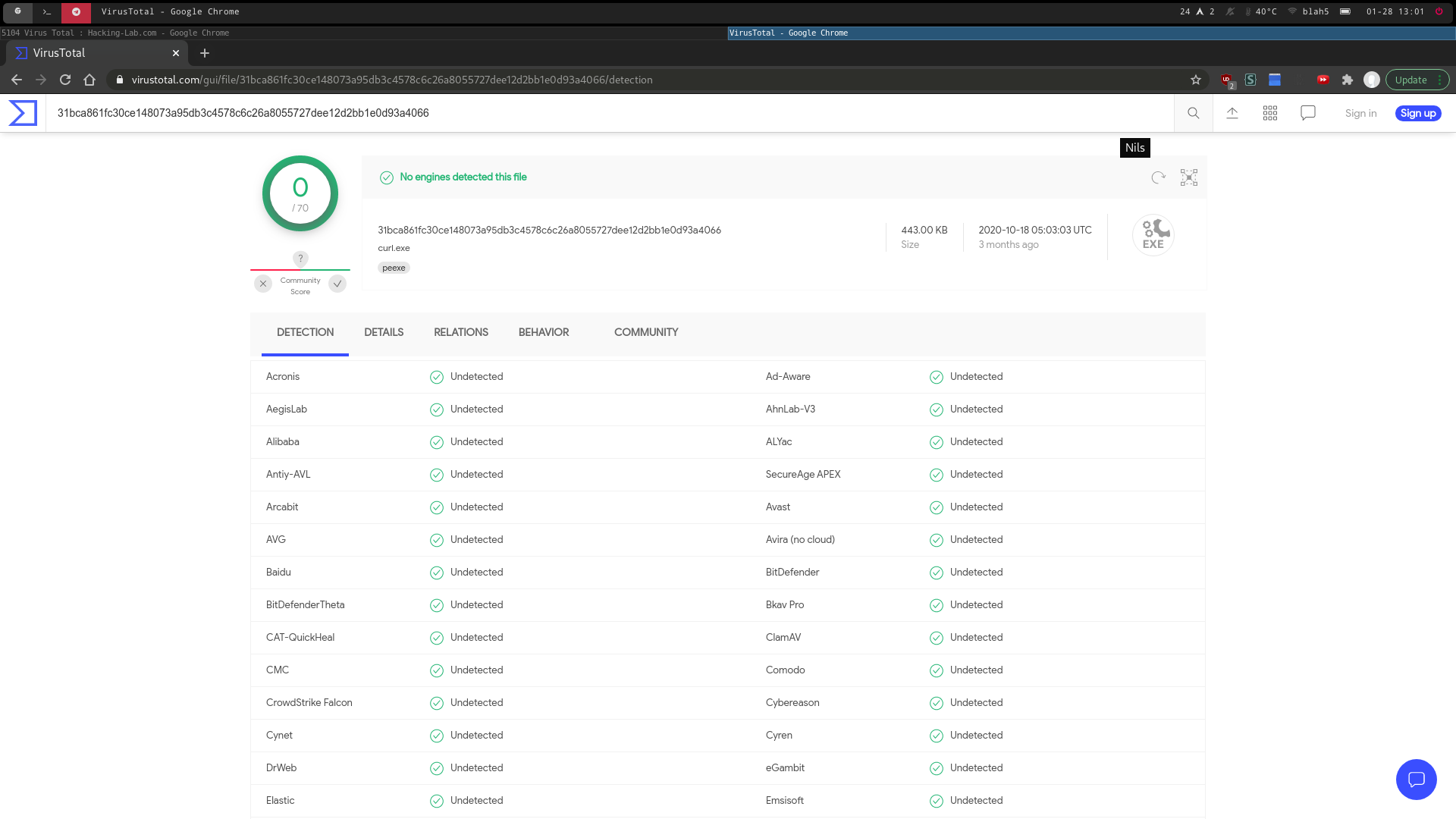The height and width of the screenshot is (819, 1456).
Task: Switch to the DETAILS tab
Action: pyautogui.click(x=384, y=332)
